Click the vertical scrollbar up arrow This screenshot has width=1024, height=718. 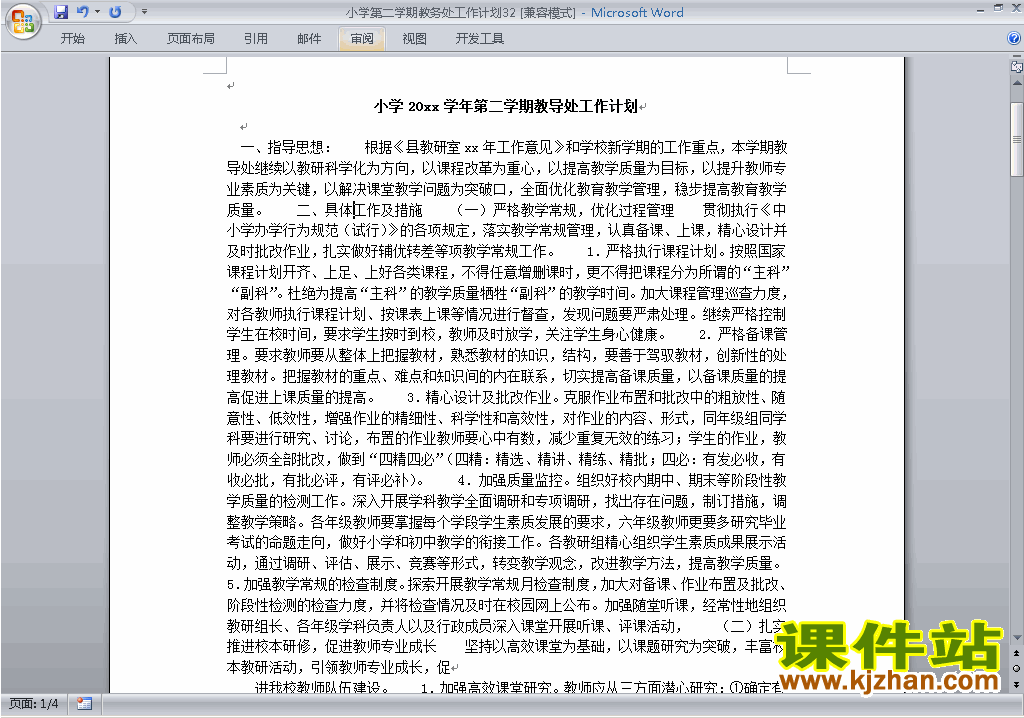[1016, 84]
